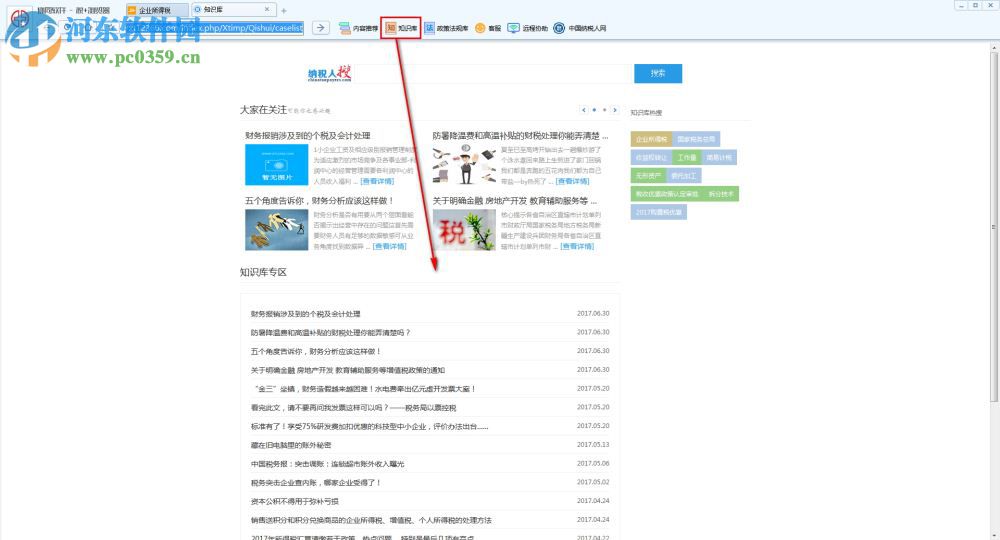Screen dimensions: 1000x540
Task: Open list item 税务突击企业查内账
Action: pyautogui.click(x=316, y=483)
